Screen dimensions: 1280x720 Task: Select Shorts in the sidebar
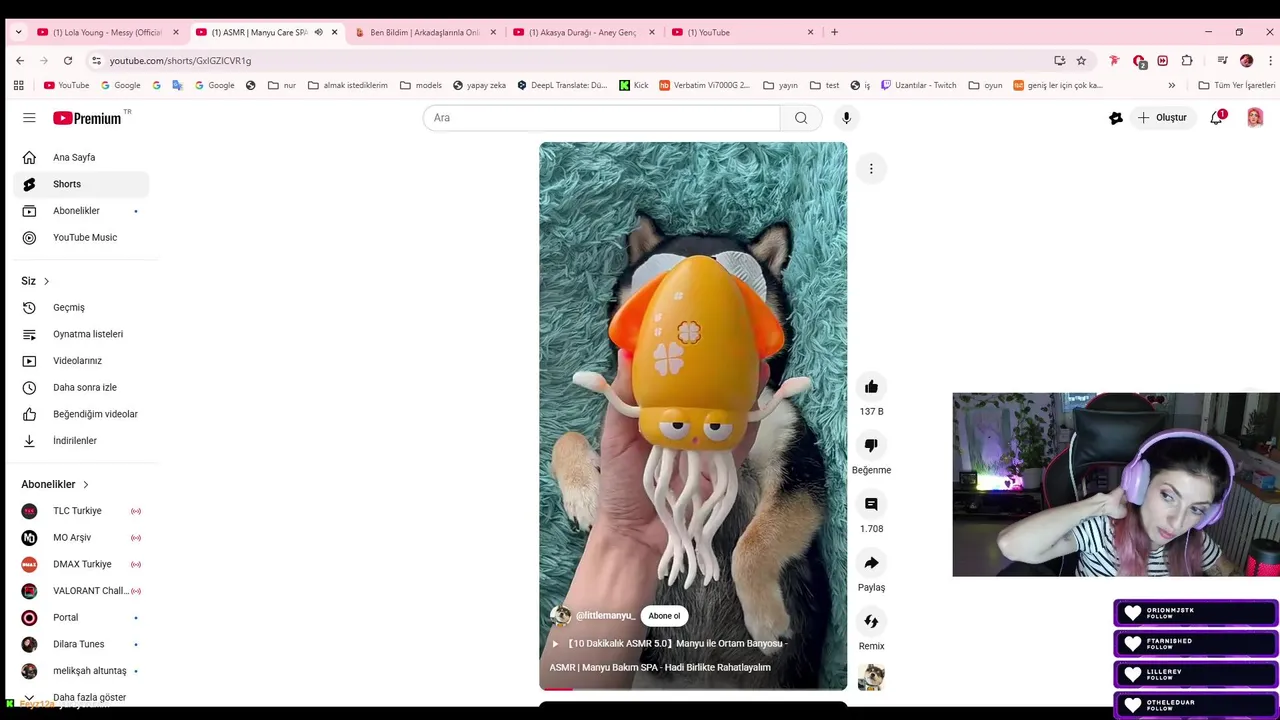(81, 184)
